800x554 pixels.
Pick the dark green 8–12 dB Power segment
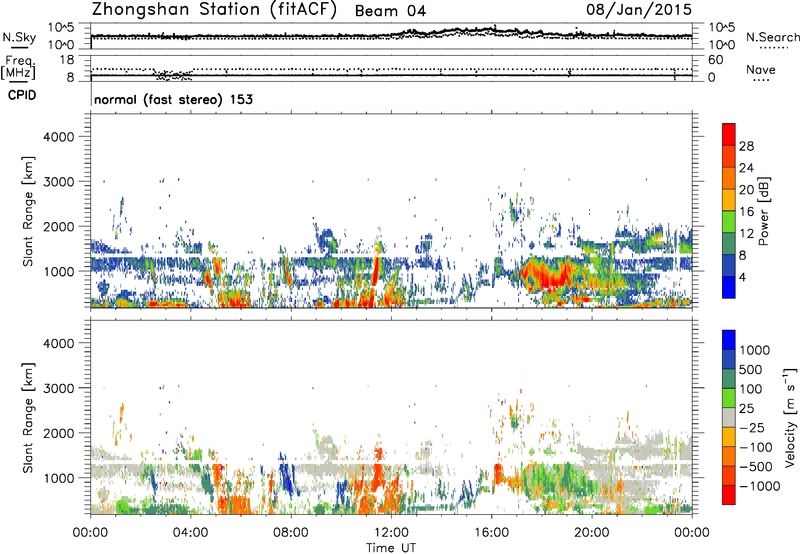(x=729, y=244)
